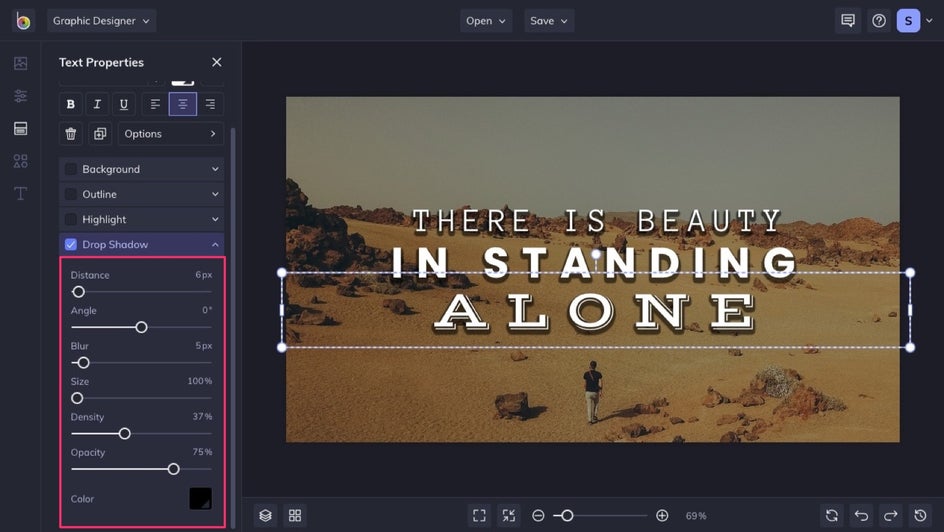
Task: Open the Open menu
Action: point(486,21)
